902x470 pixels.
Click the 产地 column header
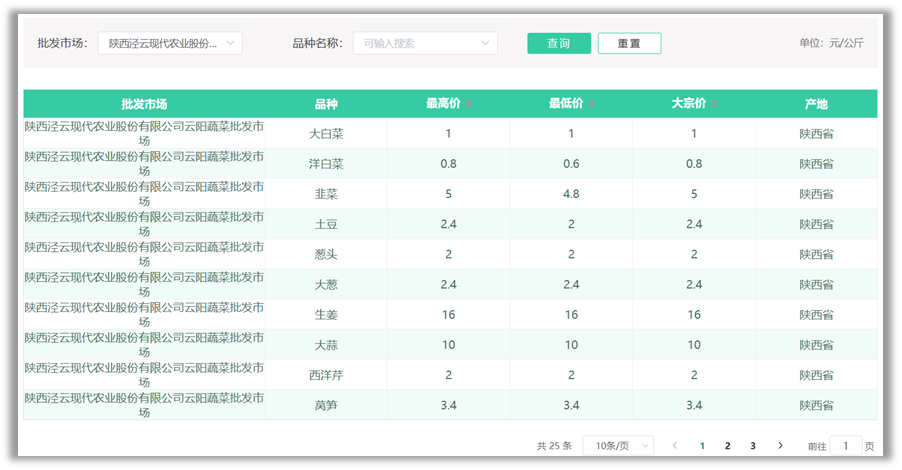tap(816, 104)
